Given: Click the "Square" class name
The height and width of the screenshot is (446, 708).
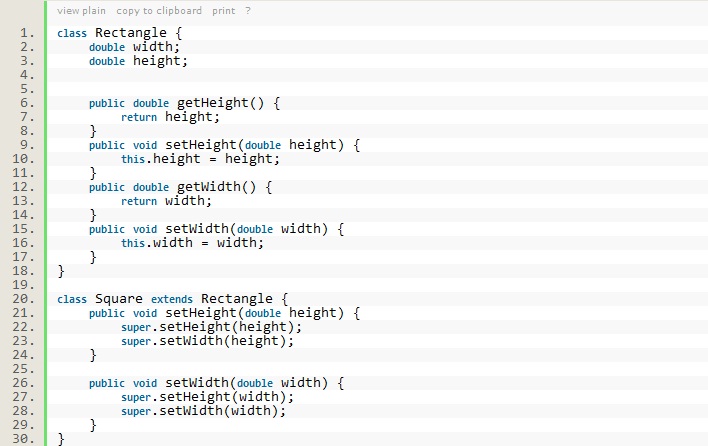Looking at the screenshot, I should tap(120, 298).
